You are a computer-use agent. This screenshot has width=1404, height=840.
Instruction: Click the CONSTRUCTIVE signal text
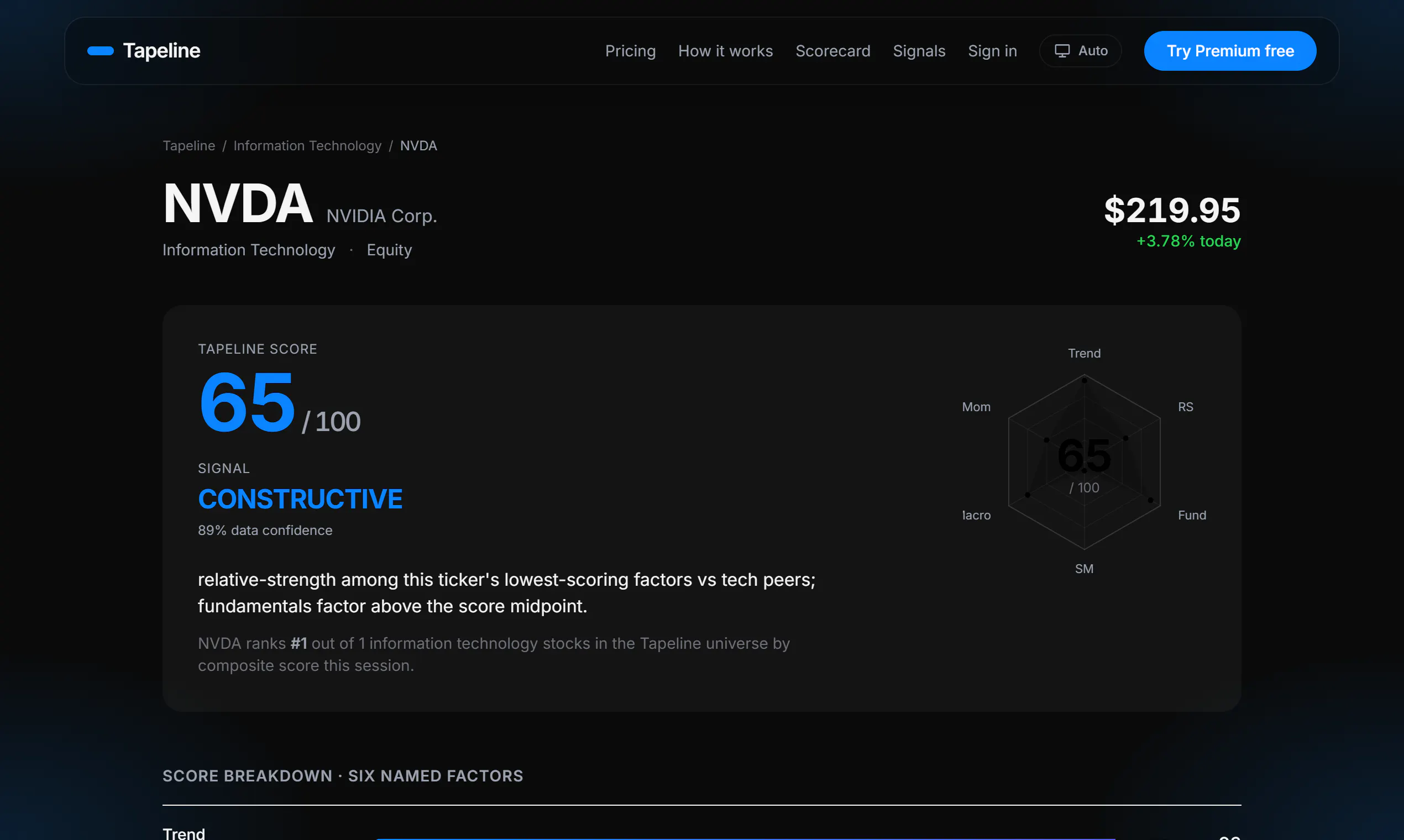coord(300,499)
